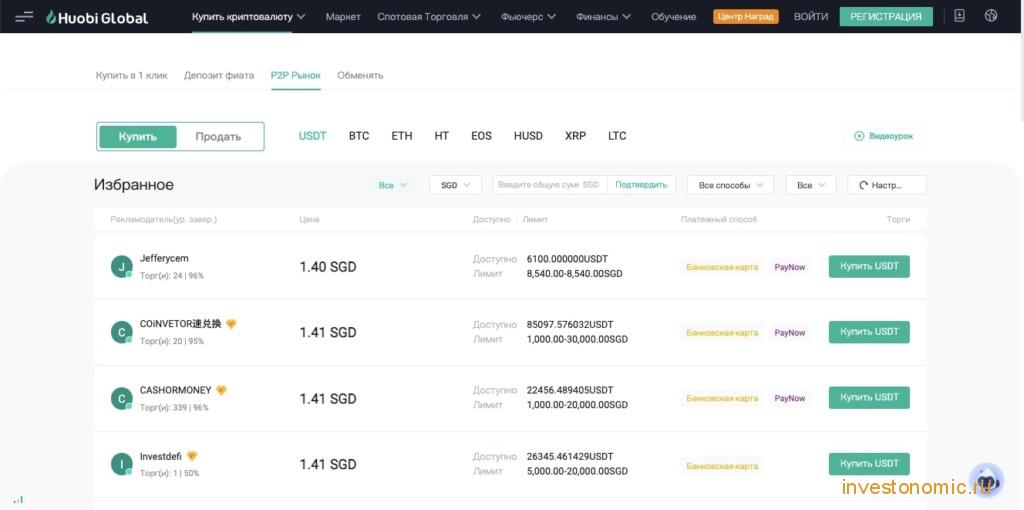Click the diamond badge next to Investdefi

(x=192, y=456)
